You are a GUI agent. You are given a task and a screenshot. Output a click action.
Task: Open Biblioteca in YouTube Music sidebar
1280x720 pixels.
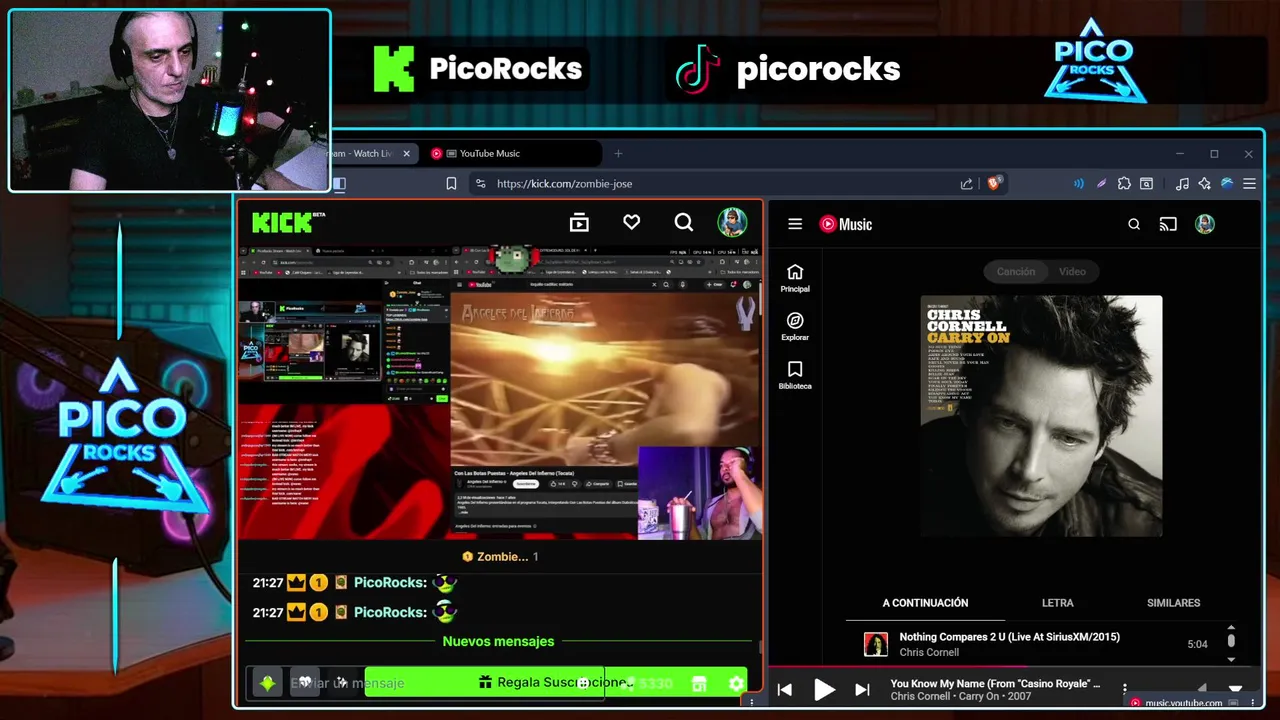click(795, 376)
